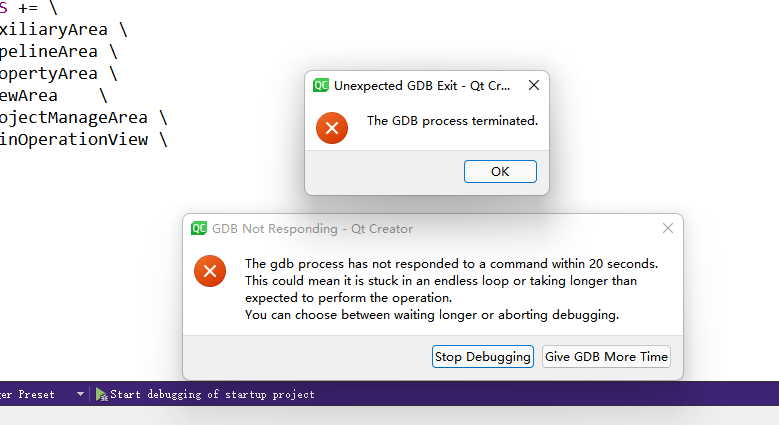Click the 'Start debugging of startup project' label
Image resolution: width=779 pixels, height=425 pixels.
tap(212, 395)
